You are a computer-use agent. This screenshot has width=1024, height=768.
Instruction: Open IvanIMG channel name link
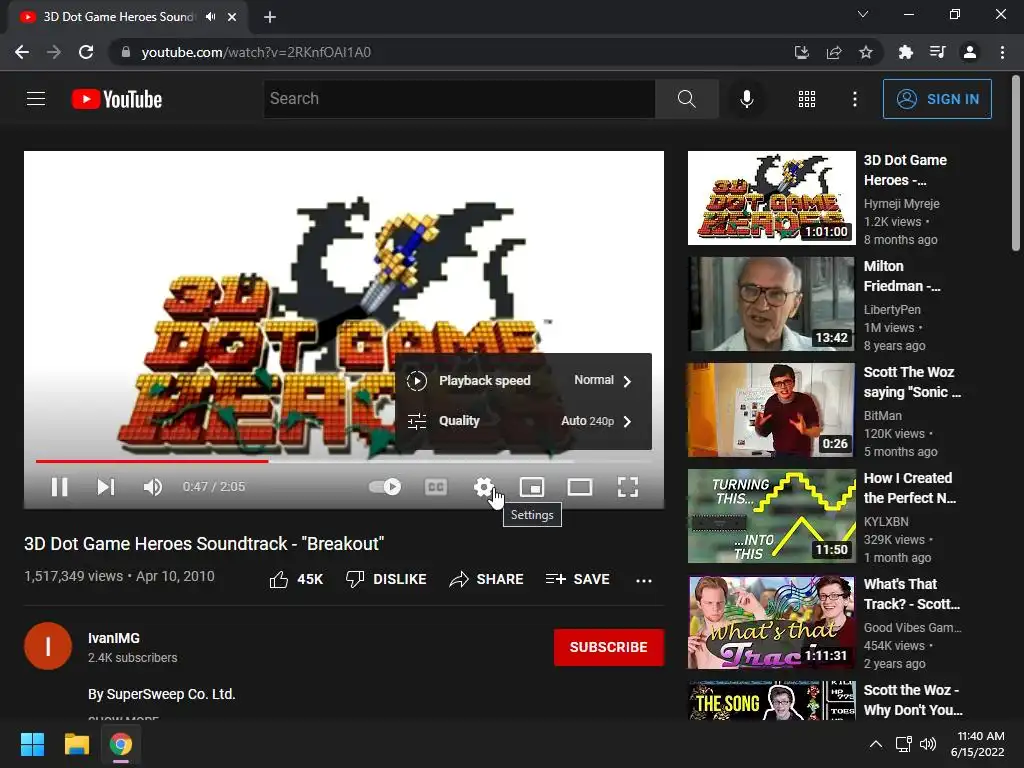(x=114, y=638)
